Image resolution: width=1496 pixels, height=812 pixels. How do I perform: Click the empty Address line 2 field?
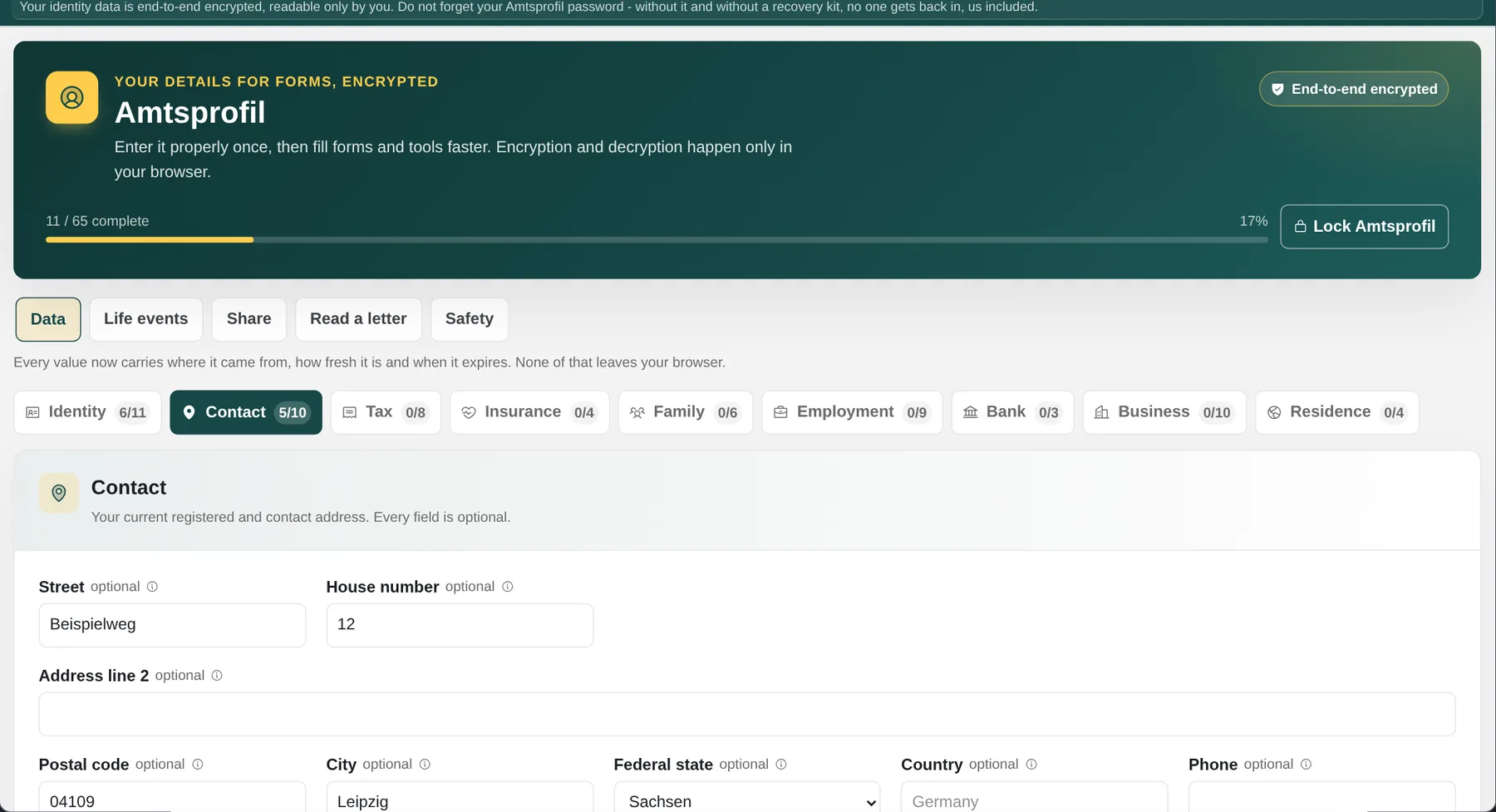pos(747,714)
